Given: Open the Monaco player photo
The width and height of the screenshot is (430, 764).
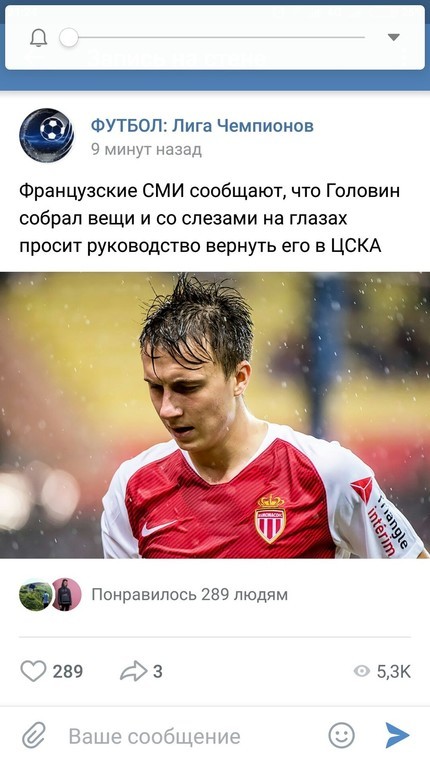Looking at the screenshot, I should [x=215, y=415].
